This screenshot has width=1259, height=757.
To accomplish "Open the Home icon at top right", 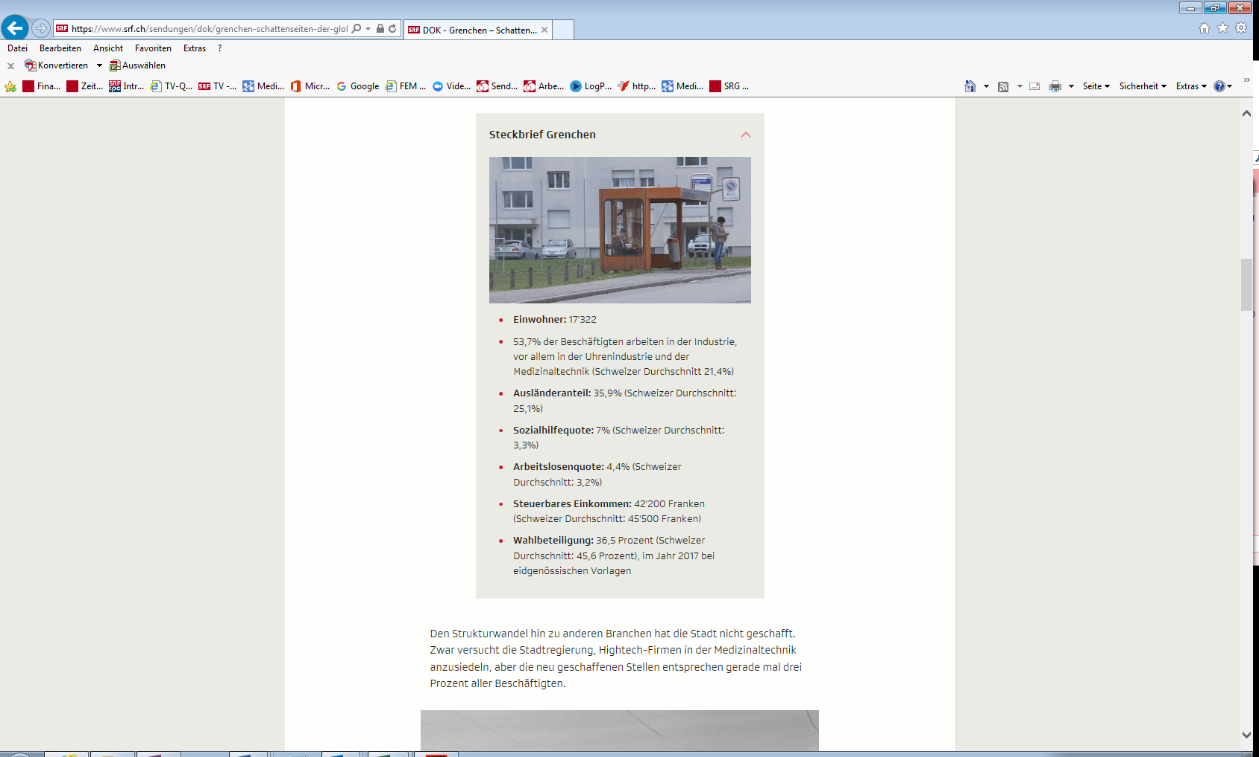I will pos(1205,28).
